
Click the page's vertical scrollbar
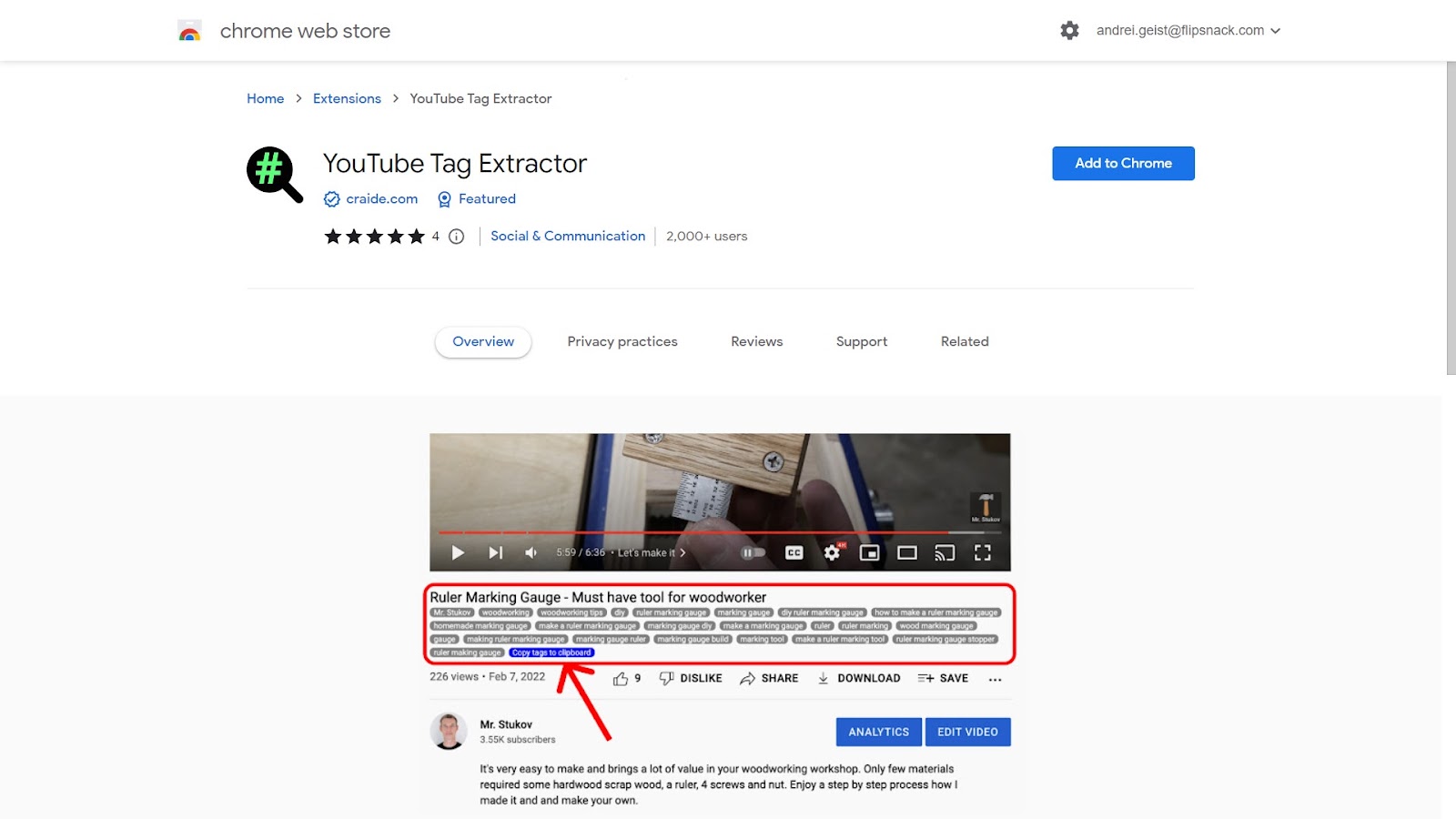1451,218
